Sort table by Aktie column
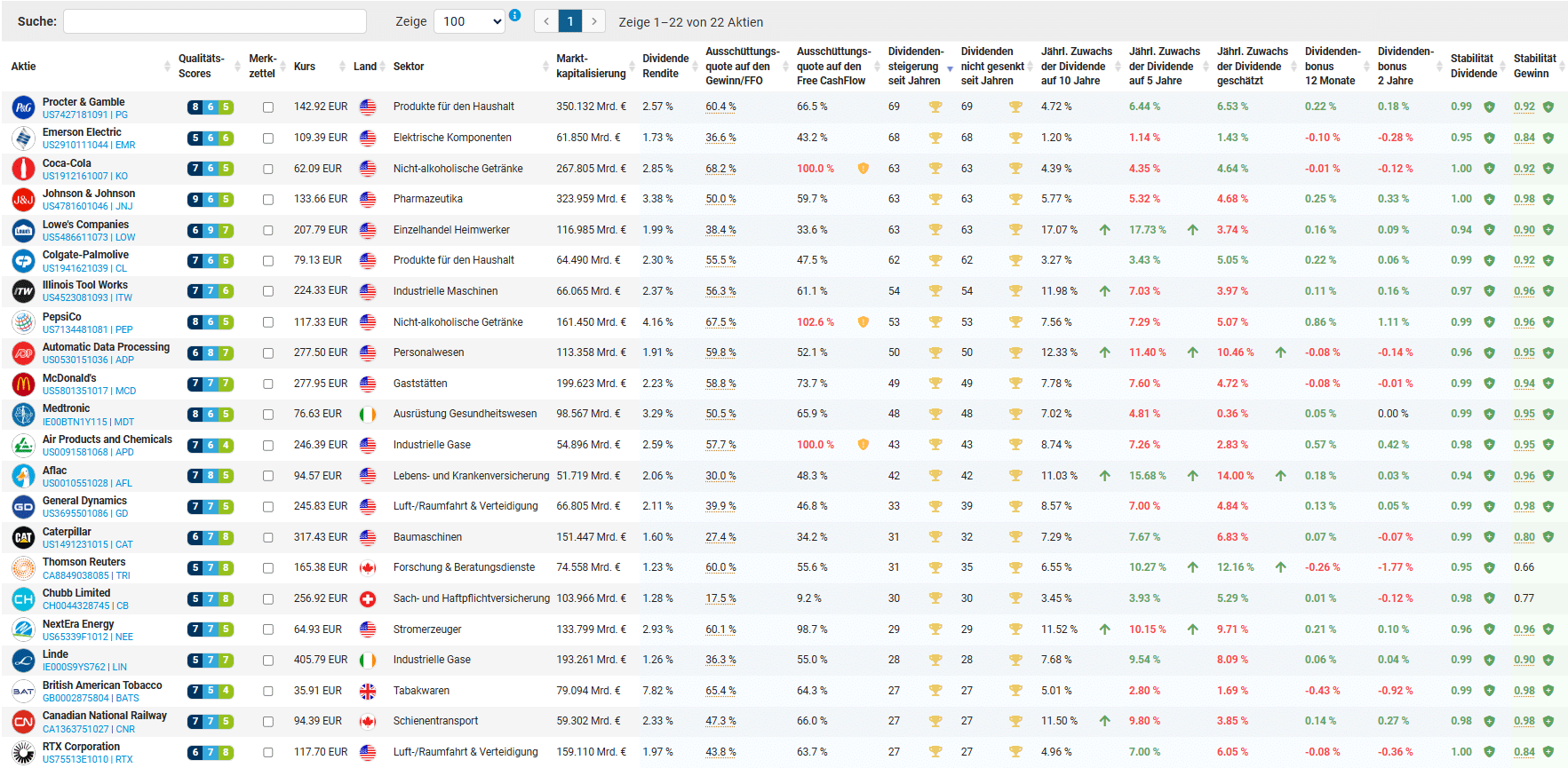Viewport: 1568px width, 768px height. 24,67
